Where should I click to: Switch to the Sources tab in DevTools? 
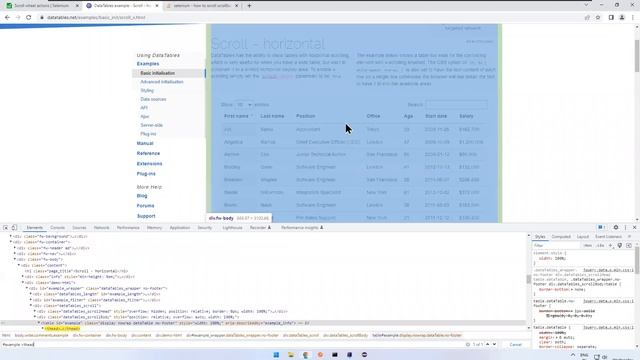tap(79, 228)
